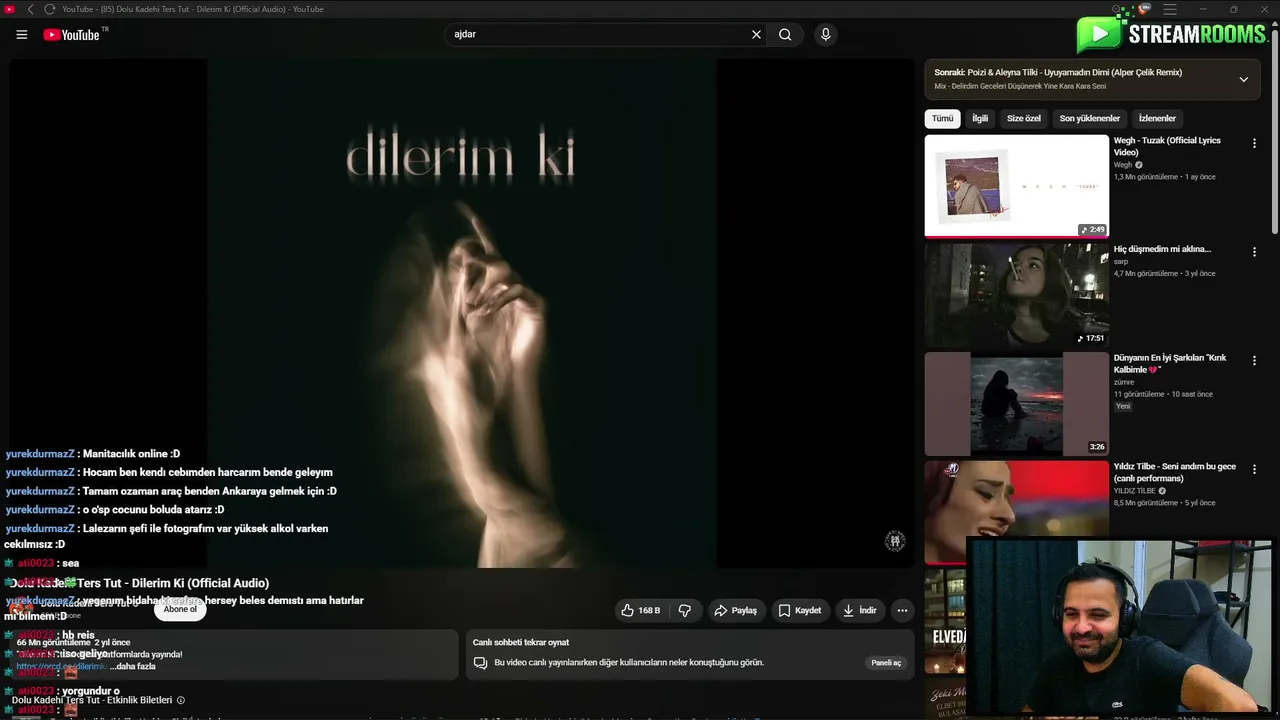Open options menu for Hiç düşmedim mi aklına
Viewport: 1280px width, 720px height.
[x=1254, y=252]
